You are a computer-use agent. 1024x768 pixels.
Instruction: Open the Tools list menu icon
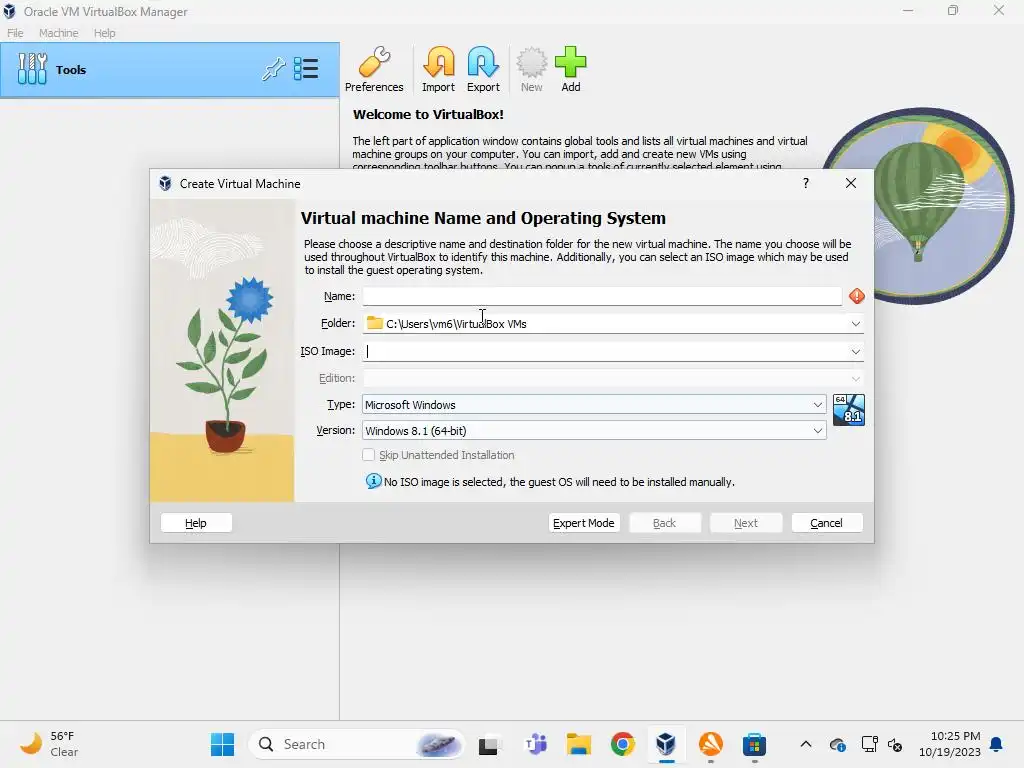[x=306, y=69]
